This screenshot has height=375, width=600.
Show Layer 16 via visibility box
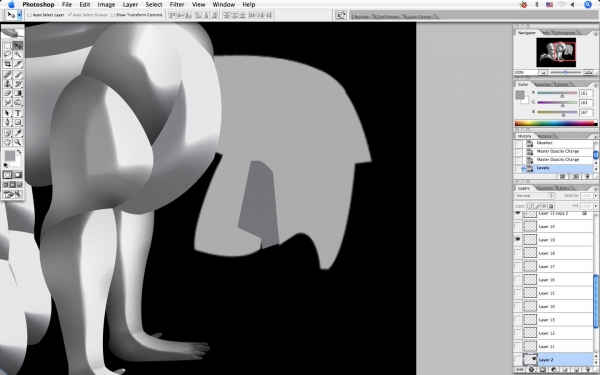[x=518, y=280]
